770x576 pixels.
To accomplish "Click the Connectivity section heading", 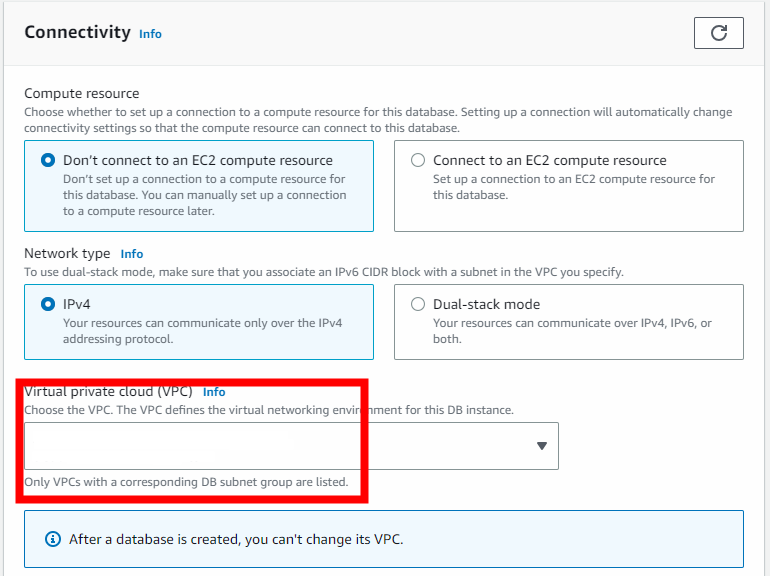I will point(77,32).
